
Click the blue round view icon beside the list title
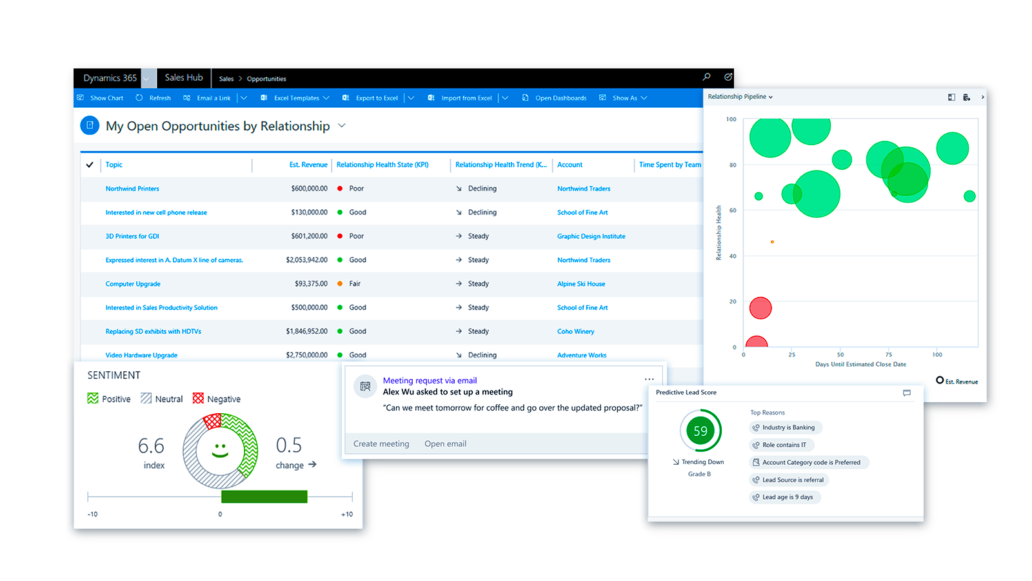[x=90, y=125]
